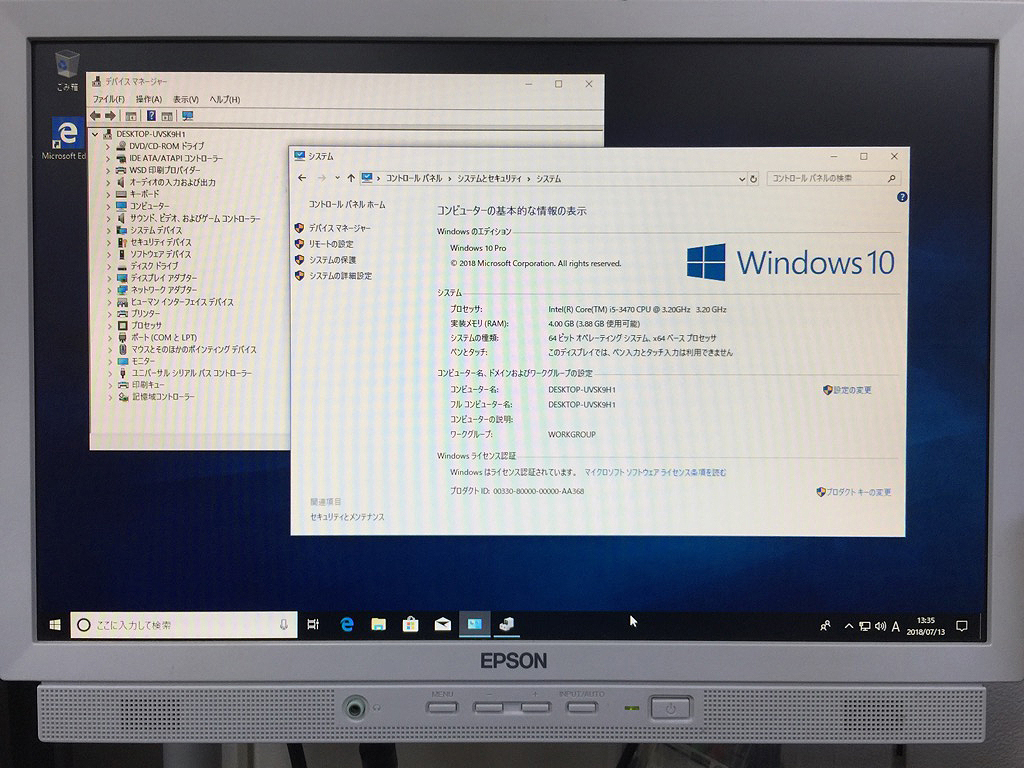Click the help icon in Device Manager toolbar
The image size is (1024, 768).
151,116
